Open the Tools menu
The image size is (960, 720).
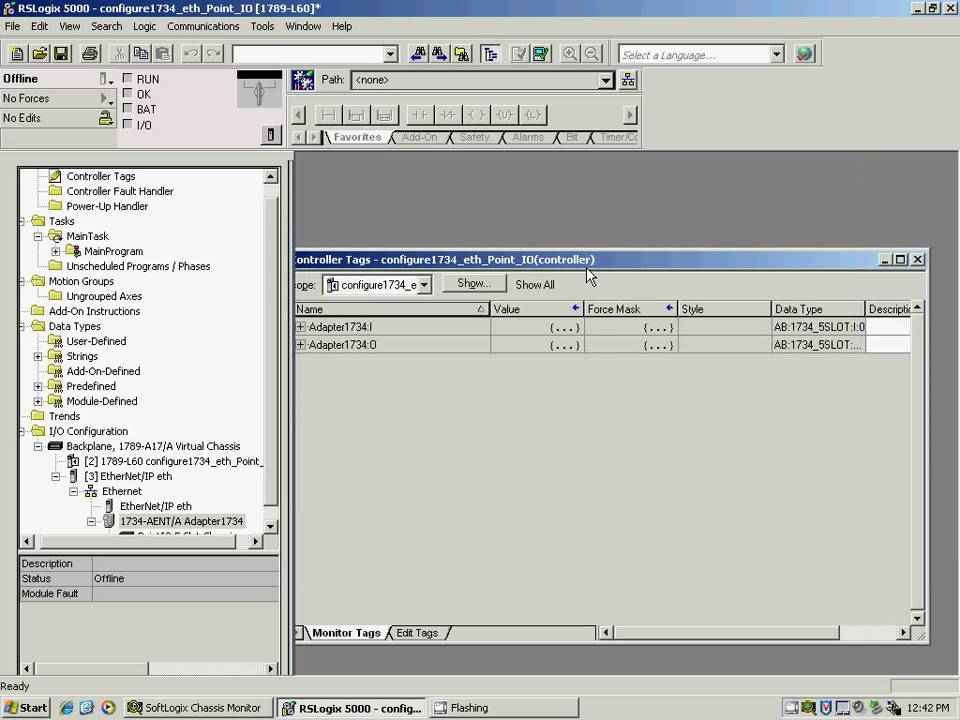pyautogui.click(x=262, y=26)
